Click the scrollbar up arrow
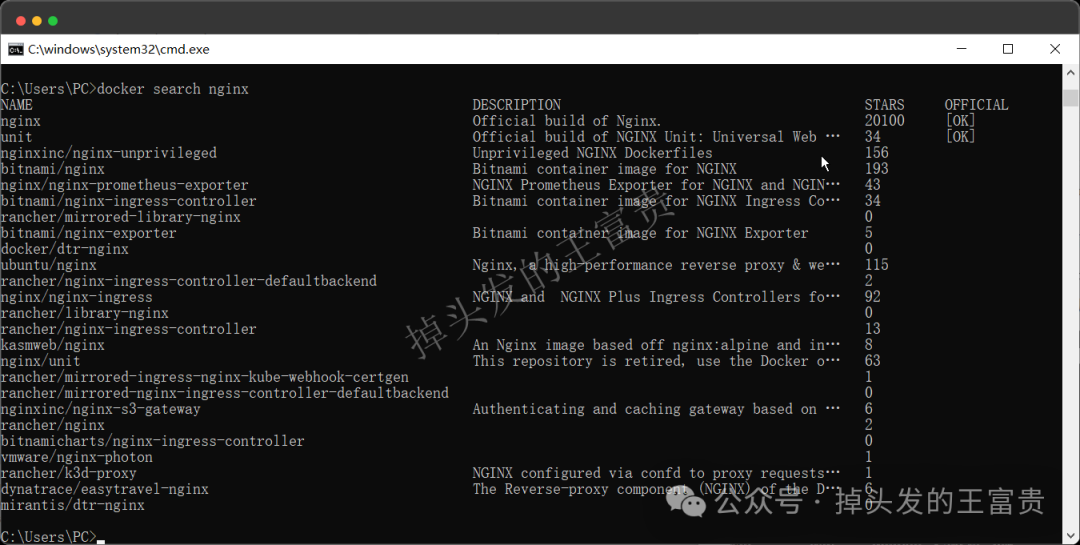 click(1070, 71)
